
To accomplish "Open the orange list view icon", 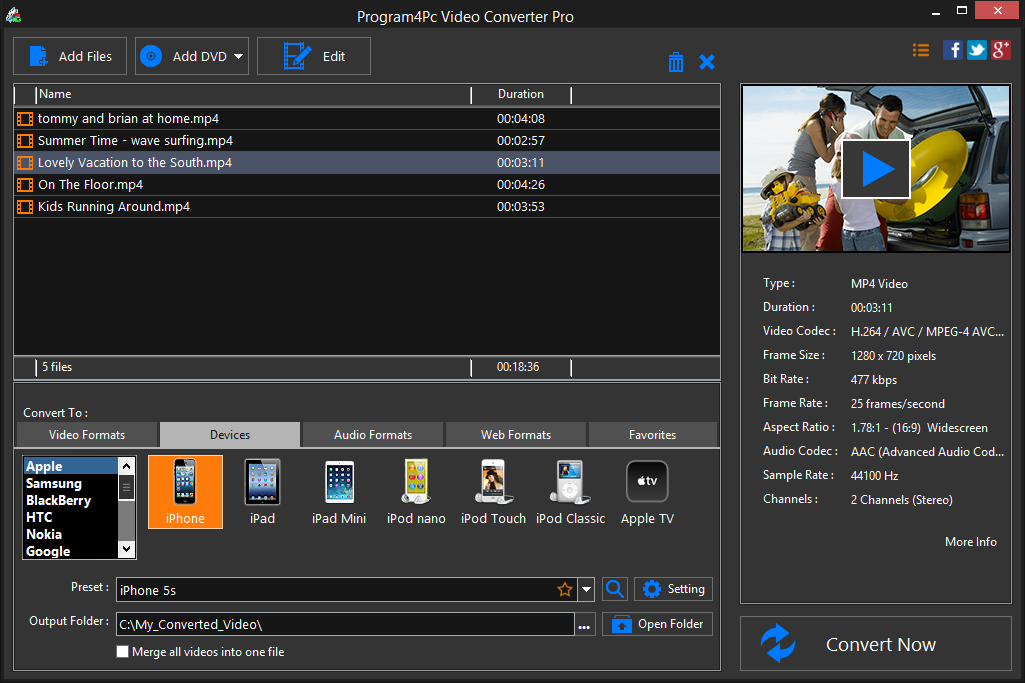I will (x=921, y=50).
